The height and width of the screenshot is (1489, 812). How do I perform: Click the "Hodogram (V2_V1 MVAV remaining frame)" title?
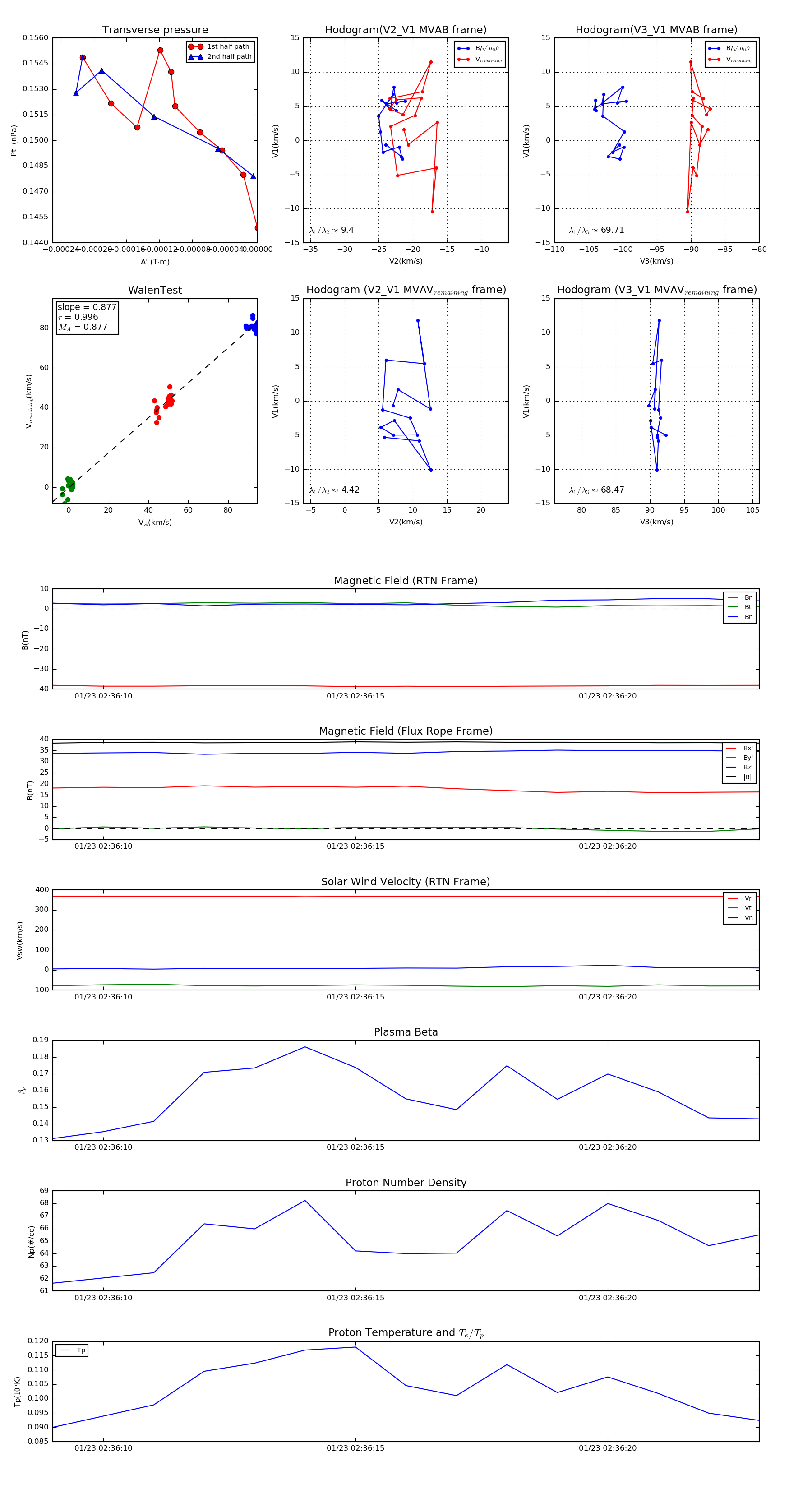point(406,290)
